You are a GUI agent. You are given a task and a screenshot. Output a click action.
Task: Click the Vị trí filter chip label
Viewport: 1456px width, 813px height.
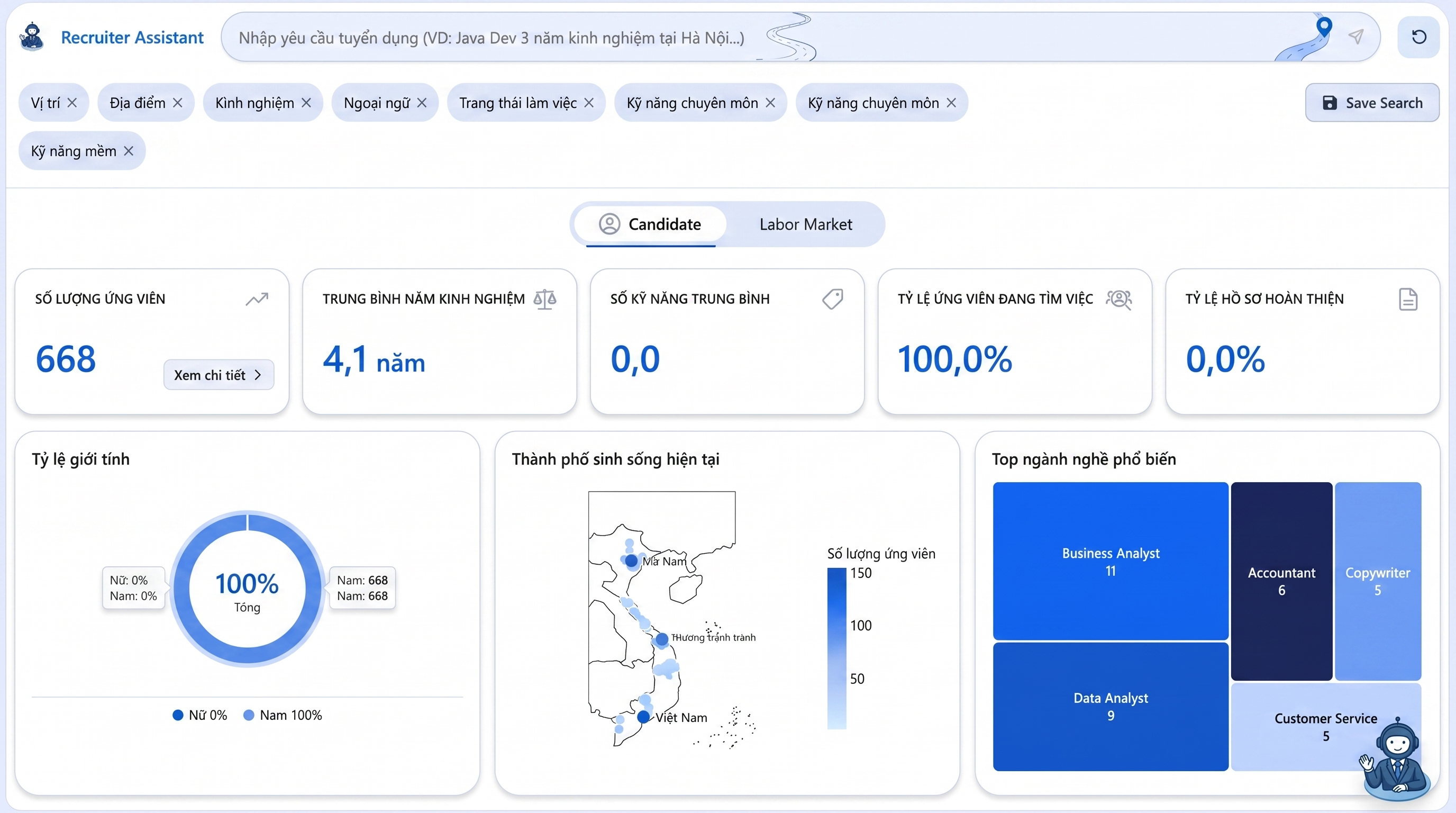coord(45,103)
